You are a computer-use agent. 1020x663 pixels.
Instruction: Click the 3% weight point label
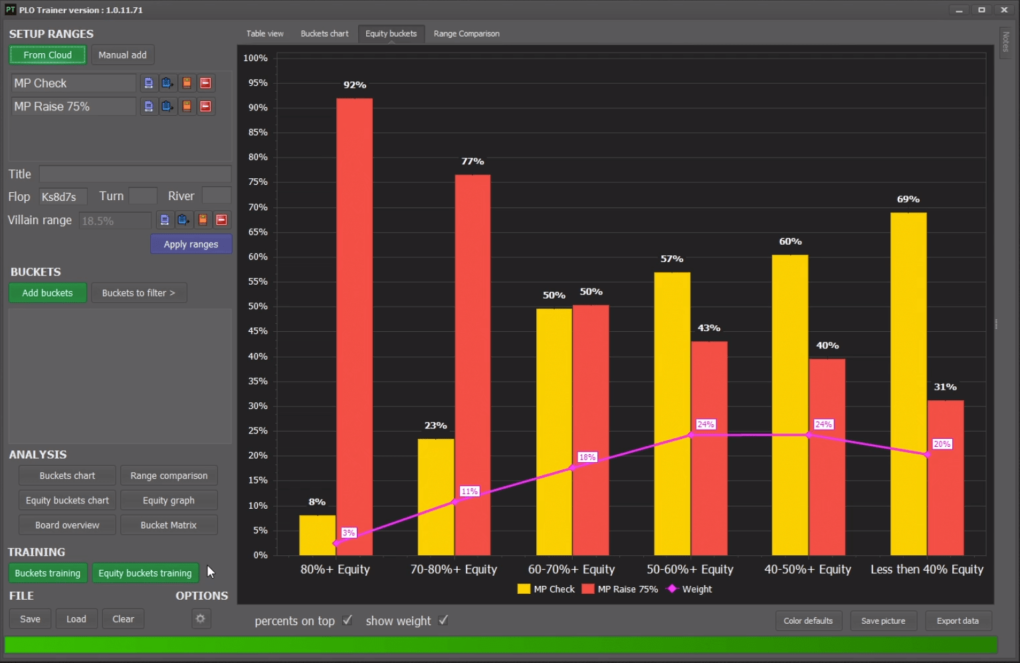(x=349, y=533)
